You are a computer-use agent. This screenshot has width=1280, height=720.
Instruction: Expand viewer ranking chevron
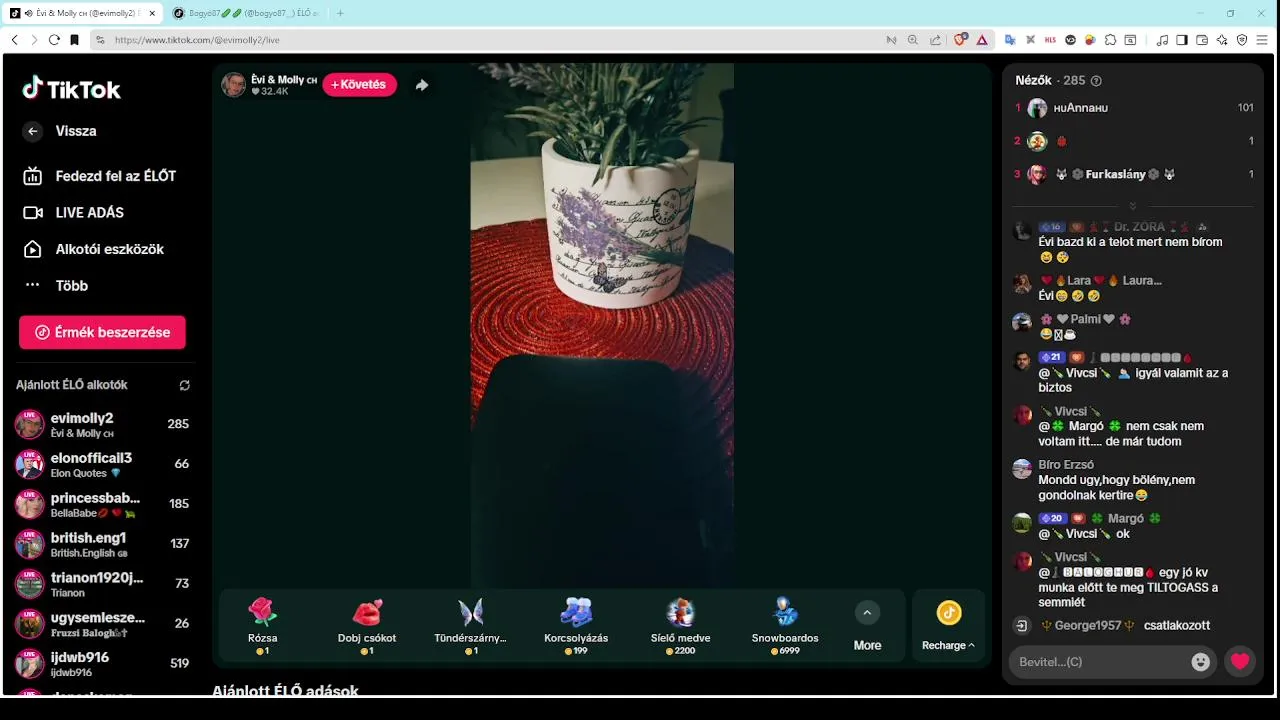pyautogui.click(x=1133, y=206)
